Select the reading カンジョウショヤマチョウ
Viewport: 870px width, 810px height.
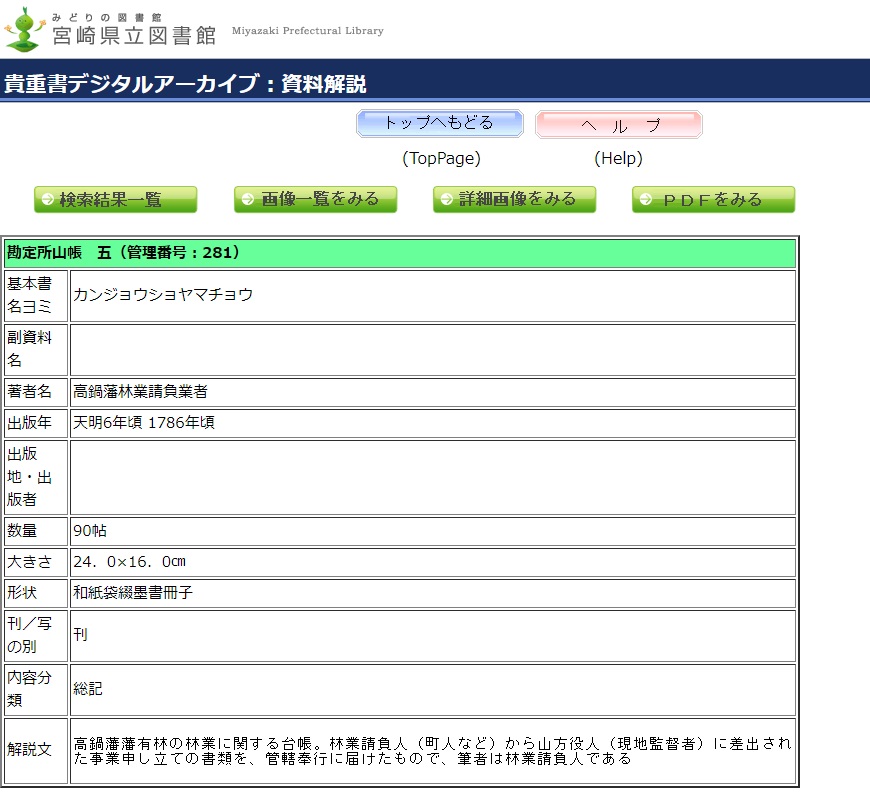163,295
